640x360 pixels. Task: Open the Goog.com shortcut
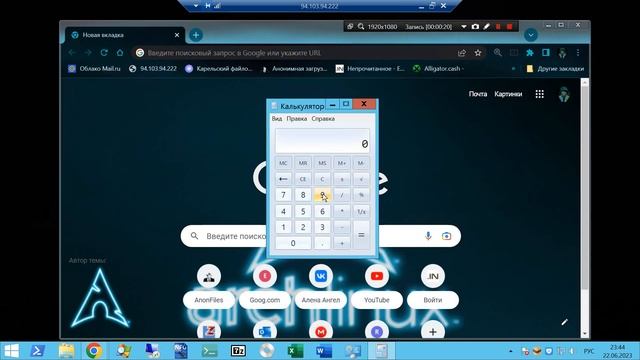coord(265,286)
